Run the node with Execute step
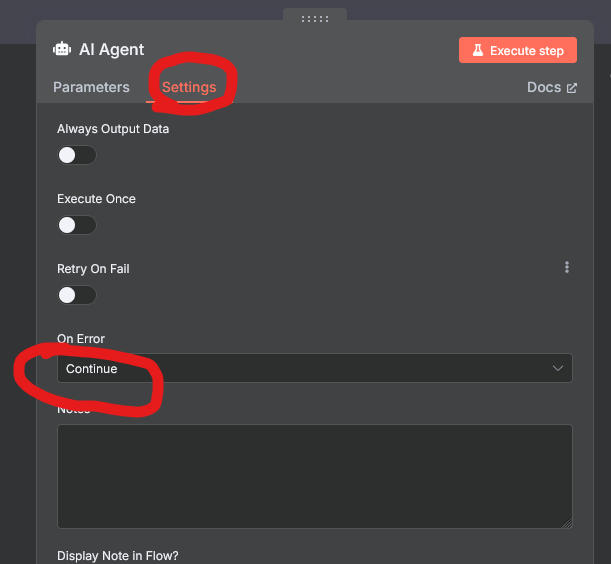 click(x=518, y=50)
